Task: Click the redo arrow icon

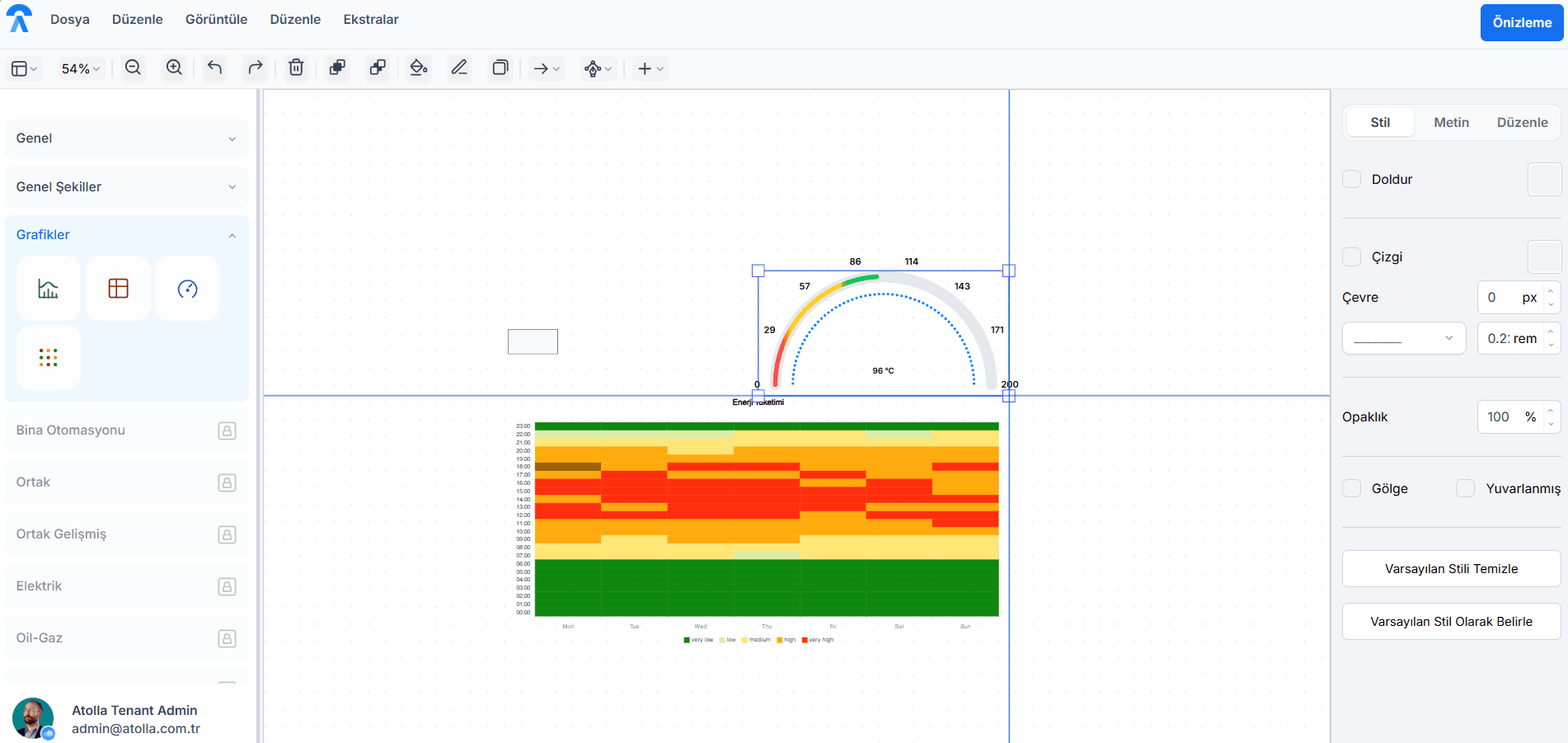Action: (x=256, y=68)
